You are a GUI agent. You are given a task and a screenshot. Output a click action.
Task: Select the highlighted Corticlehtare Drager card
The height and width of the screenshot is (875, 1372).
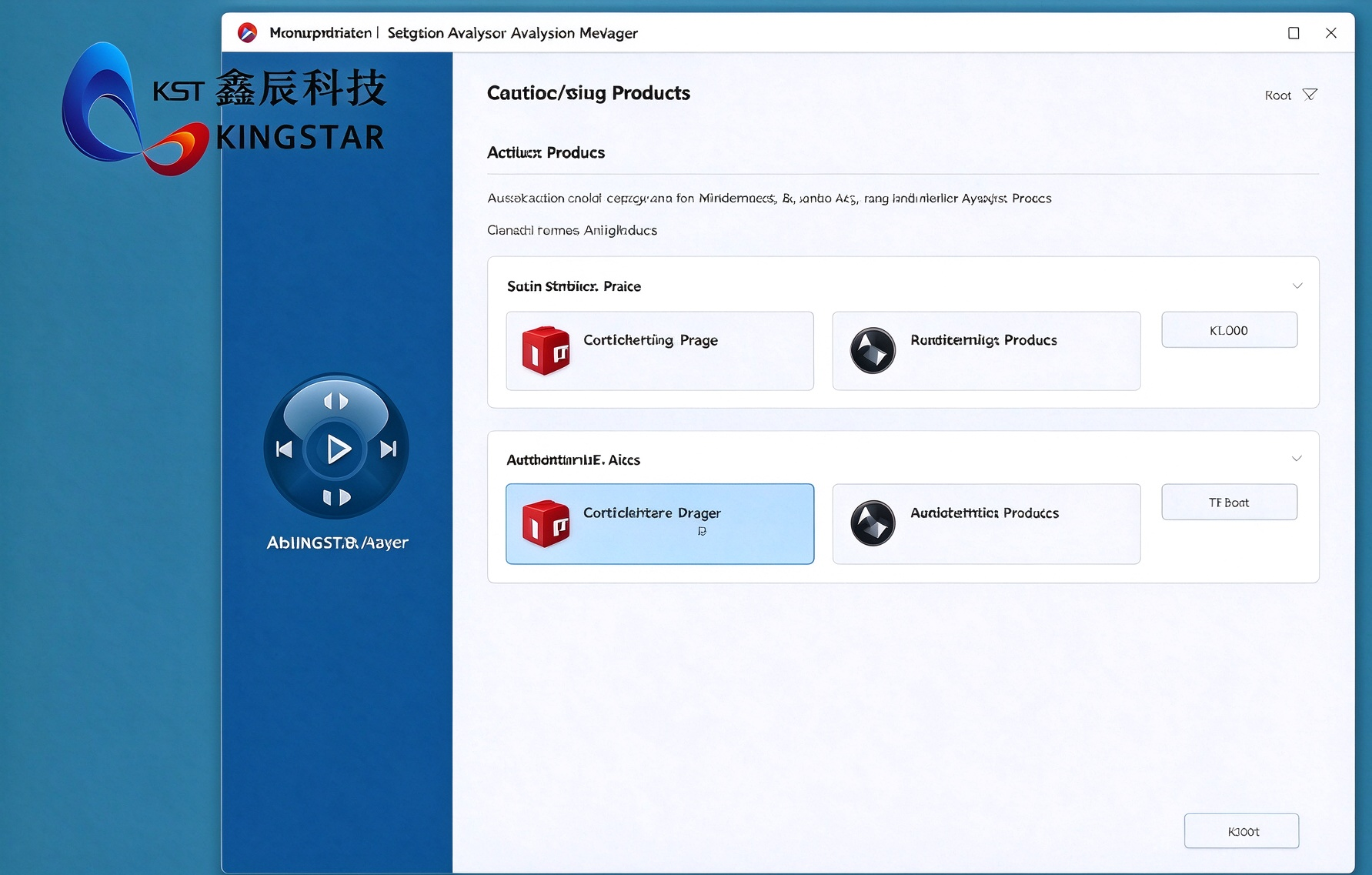click(659, 524)
